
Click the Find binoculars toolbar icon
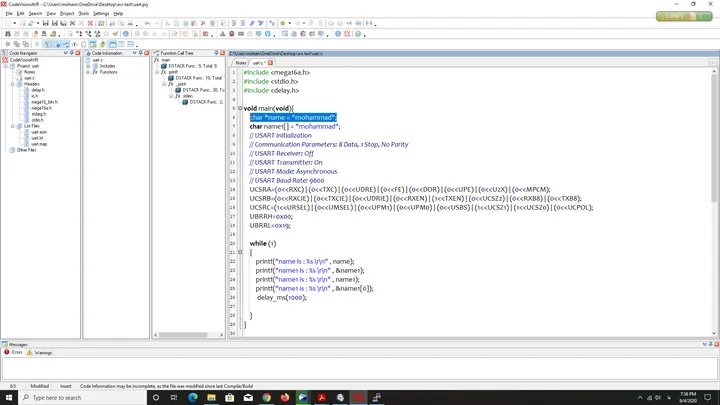pos(8,34)
